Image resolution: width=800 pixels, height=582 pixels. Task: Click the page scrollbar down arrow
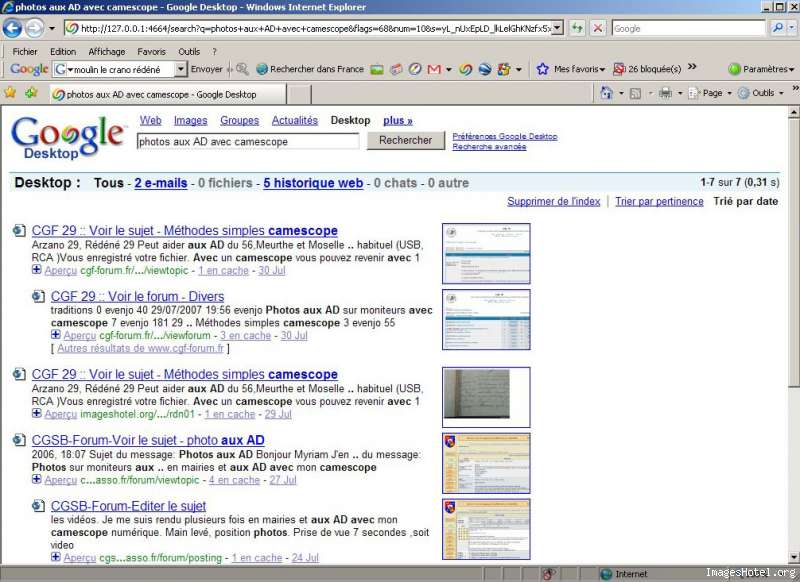tap(793, 557)
